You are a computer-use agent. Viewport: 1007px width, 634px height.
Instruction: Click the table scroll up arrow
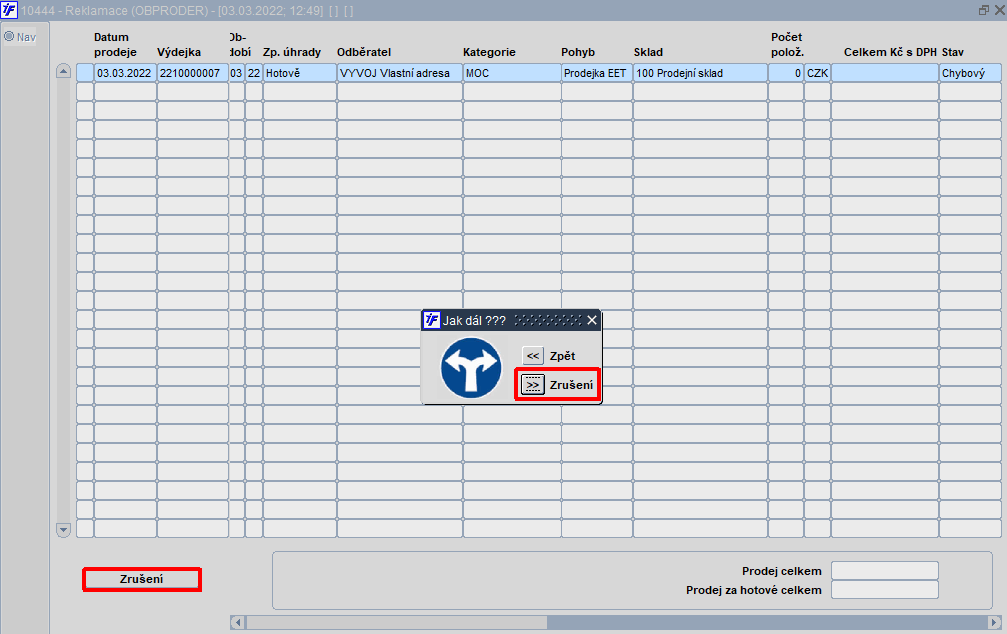point(63,71)
